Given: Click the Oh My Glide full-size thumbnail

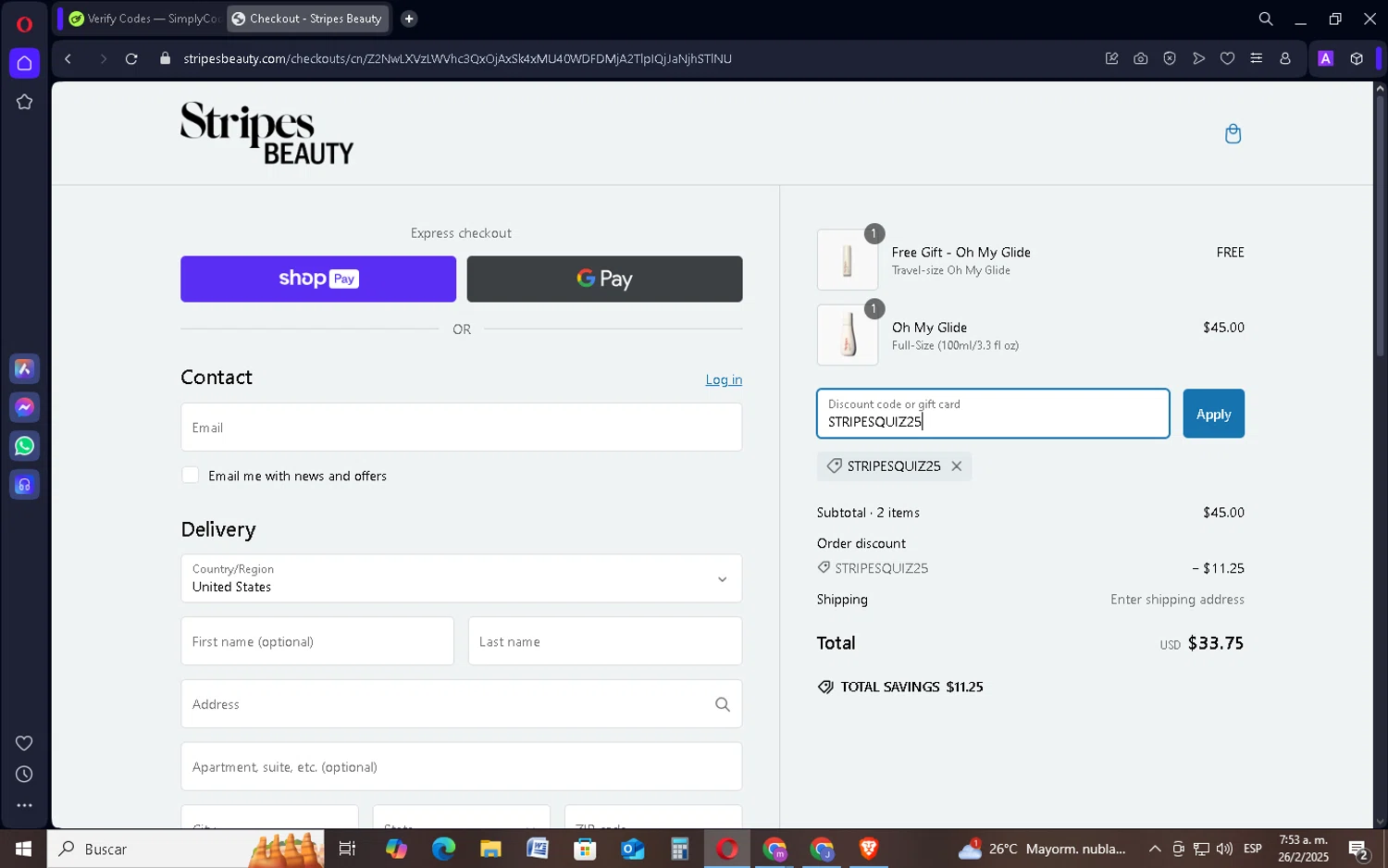Looking at the screenshot, I should [x=848, y=335].
